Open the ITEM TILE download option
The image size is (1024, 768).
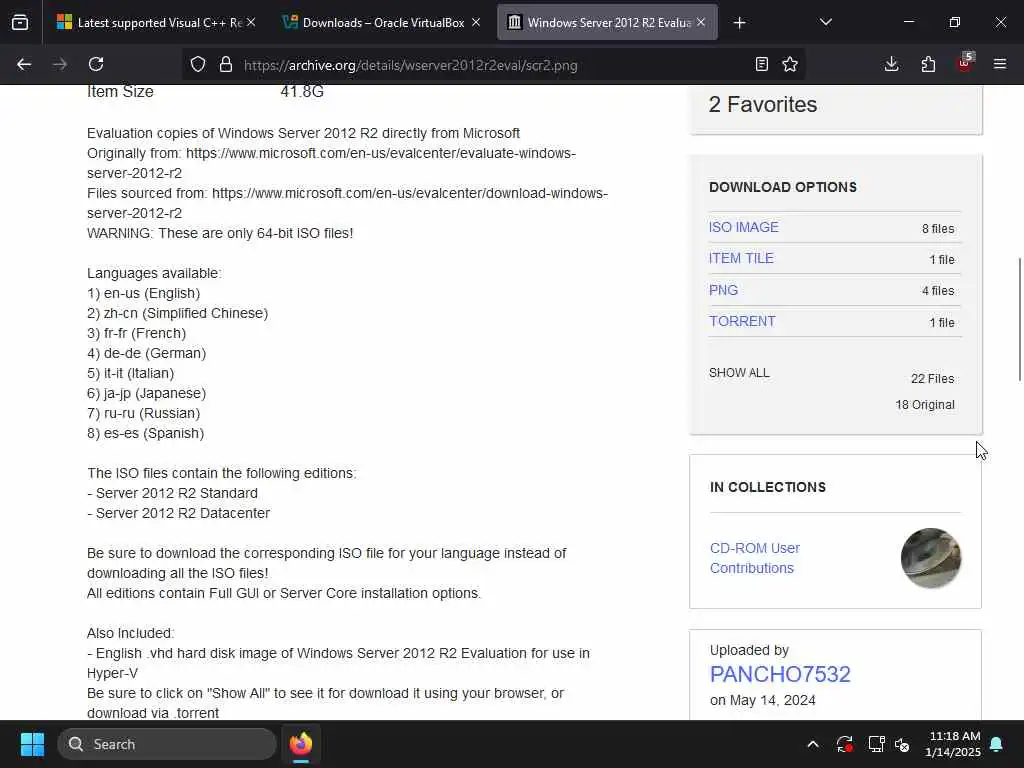coord(741,259)
